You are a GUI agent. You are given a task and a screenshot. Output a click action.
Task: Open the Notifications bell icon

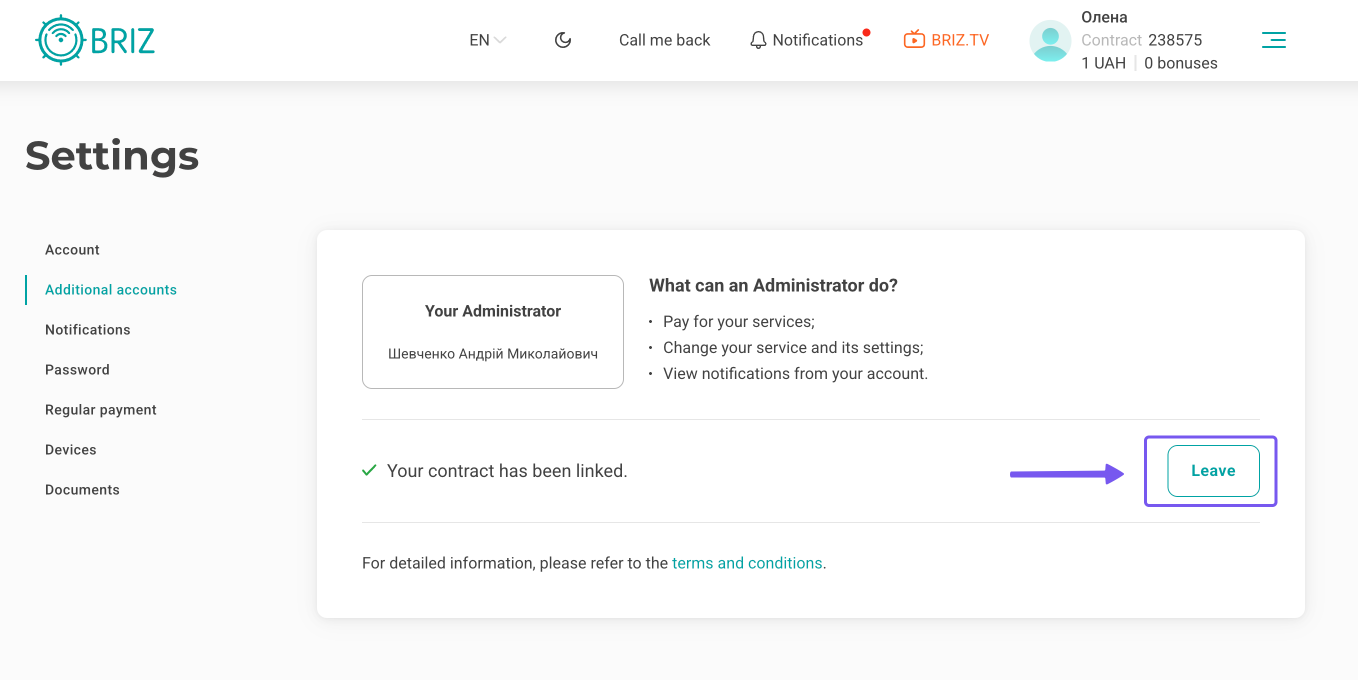(x=759, y=40)
